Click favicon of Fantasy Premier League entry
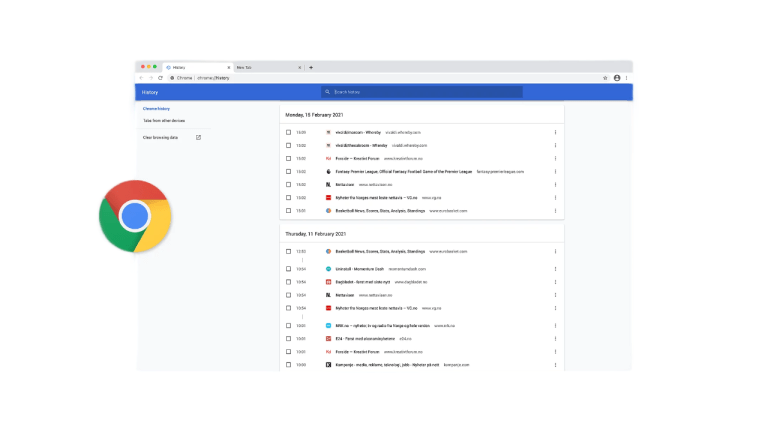The height and width of the screenshot is (432, 768). coord(328,172)
